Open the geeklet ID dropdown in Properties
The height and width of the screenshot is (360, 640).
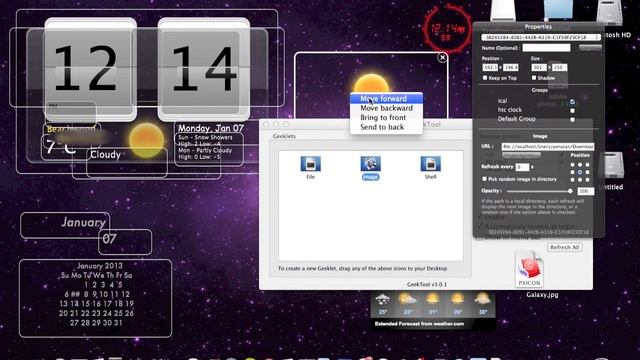(x=541, y=37)
